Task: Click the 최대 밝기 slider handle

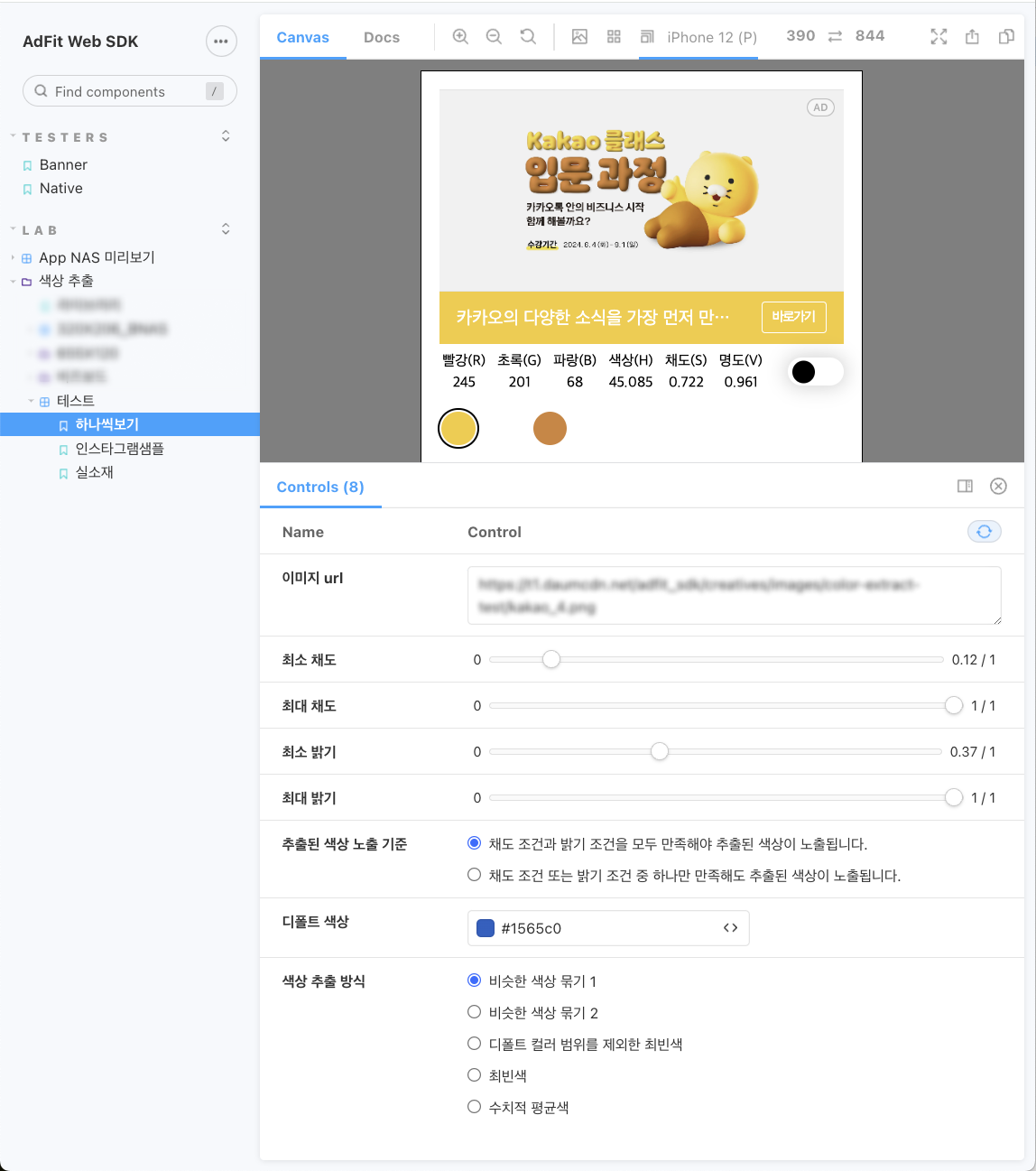Action: pos(954,798)
